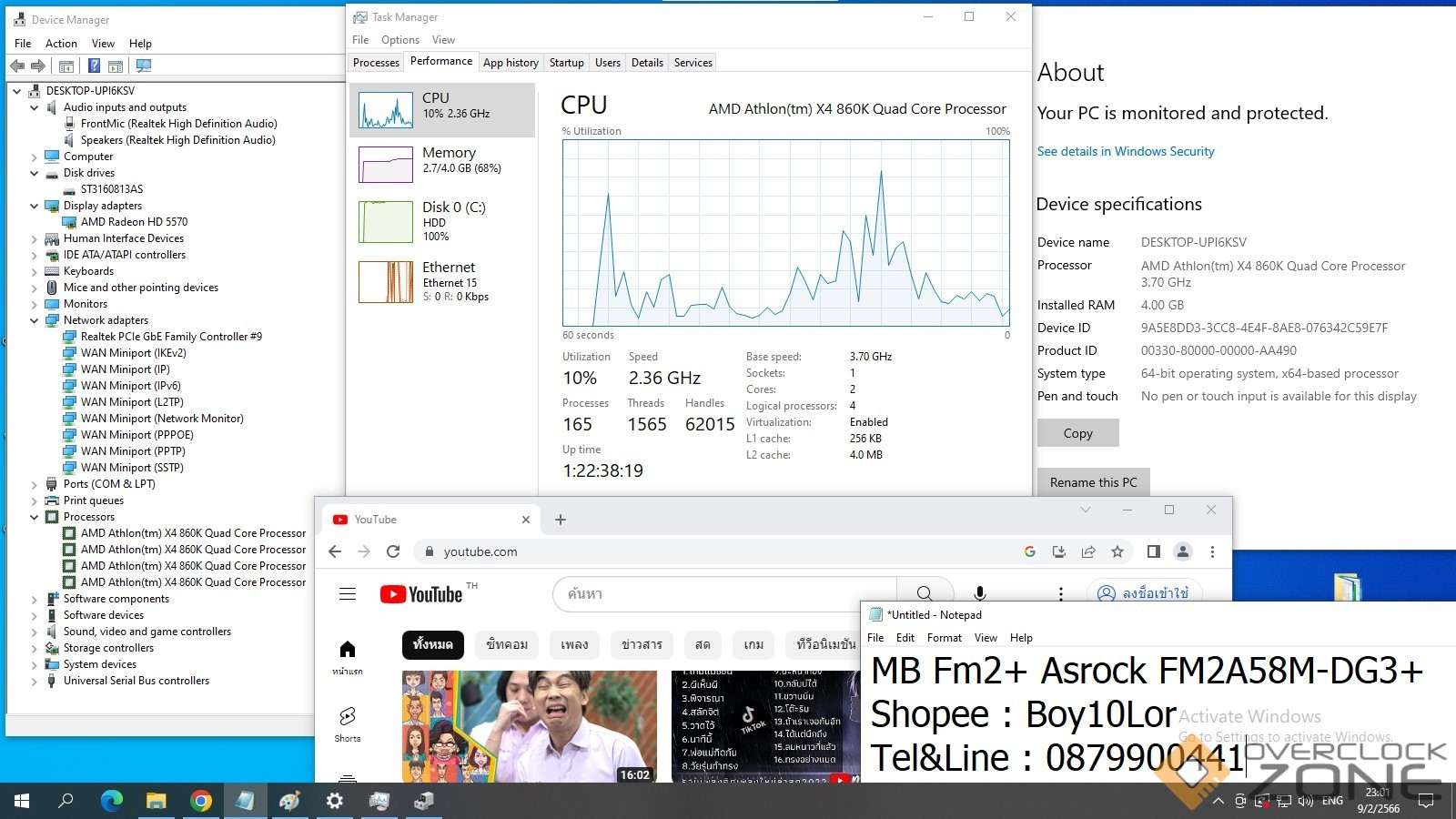
Task: Open the Options menu in Task Manager
Action: [x=399, y=40]
